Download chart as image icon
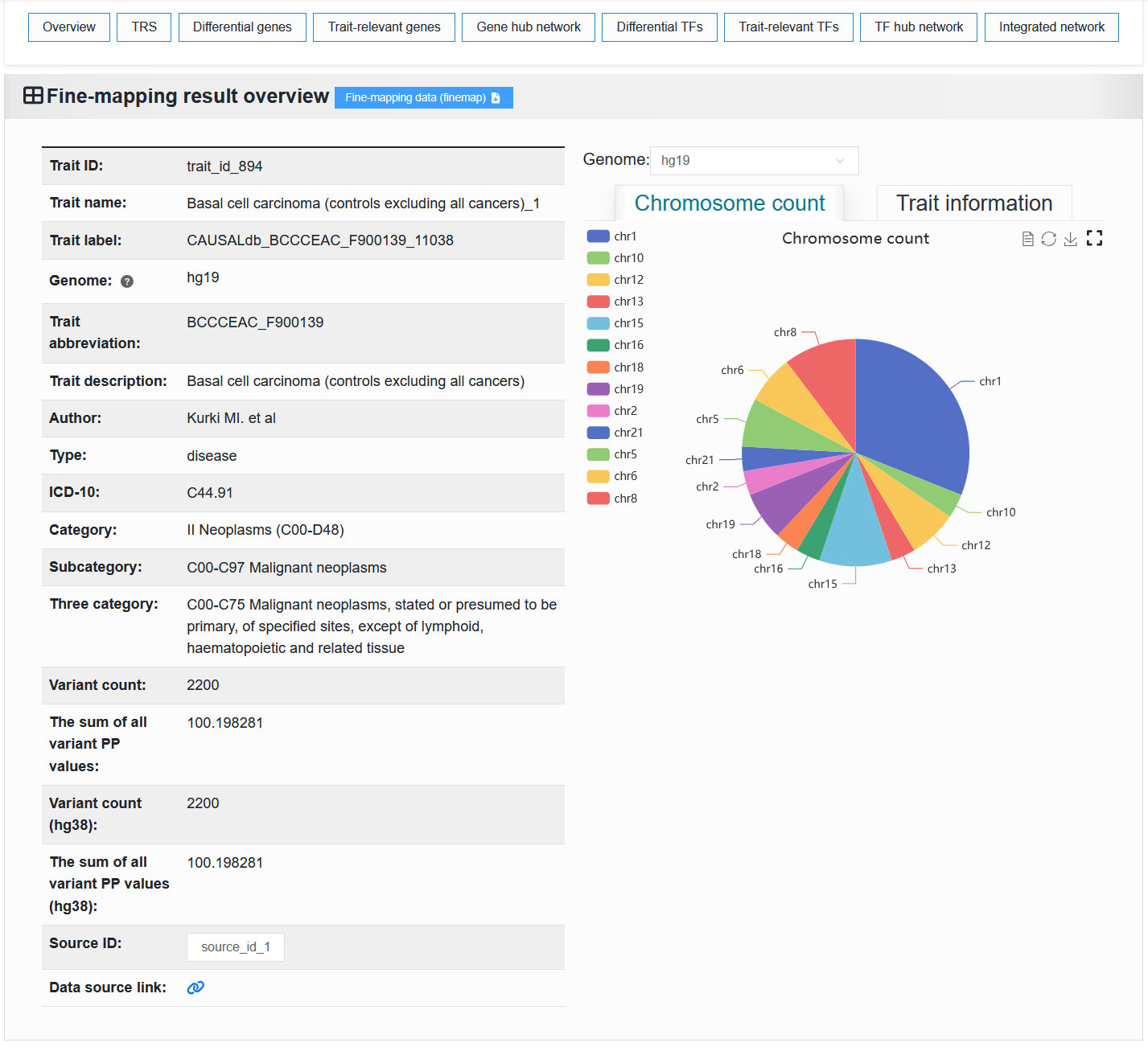The width and height of the screenshot is (1148, 1047). (x=1070, y=239)
